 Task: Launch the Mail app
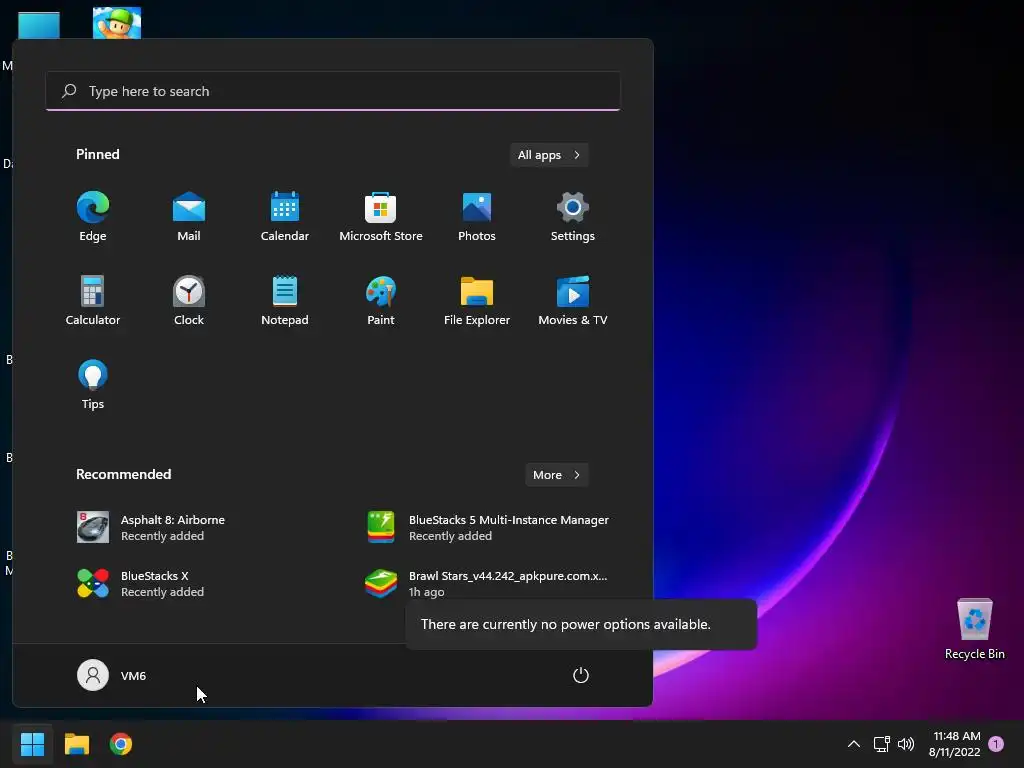point(189,217)
